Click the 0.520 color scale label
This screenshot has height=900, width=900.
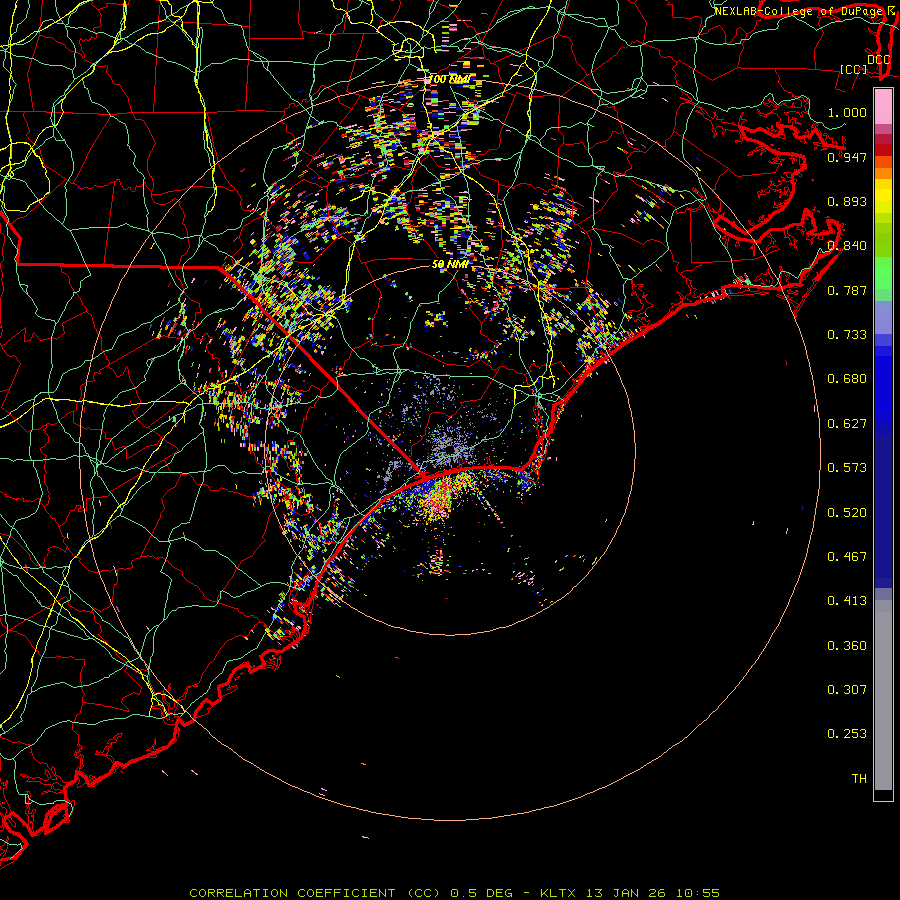point(847,513)
